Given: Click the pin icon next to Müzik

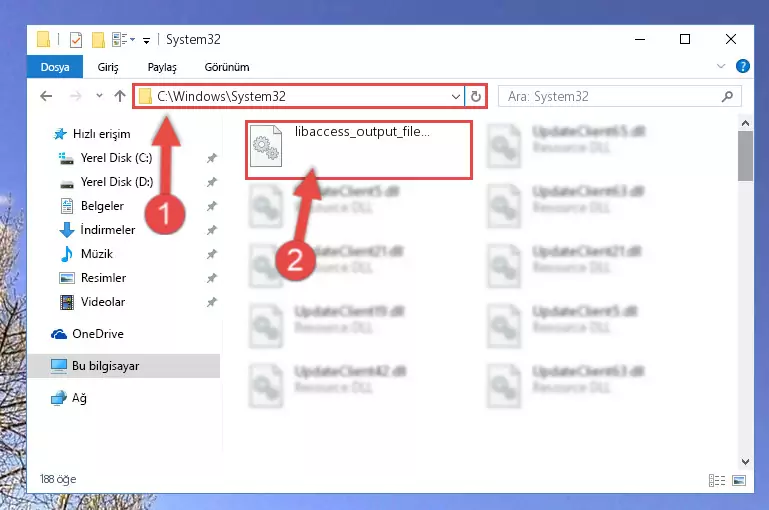Looking at the screenshot, I should coord(211,254).
